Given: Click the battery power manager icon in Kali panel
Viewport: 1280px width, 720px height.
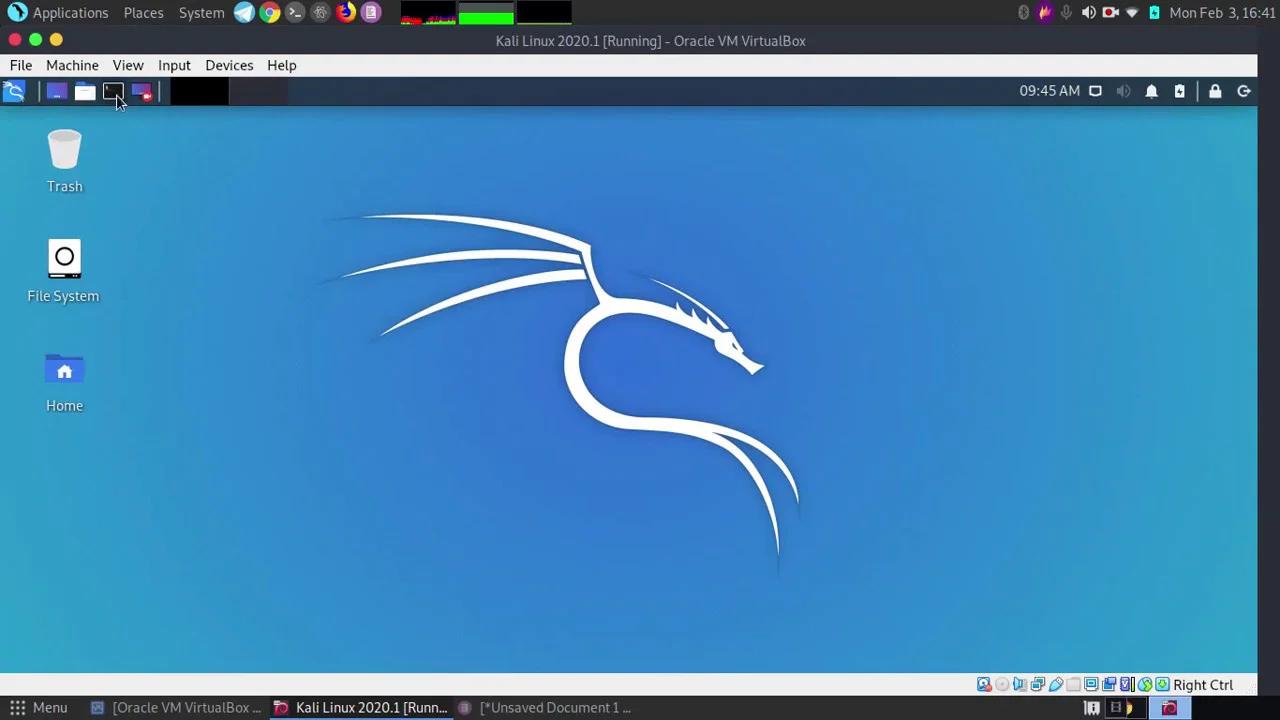Looking at the screenshot, I should pos(1180,91).
